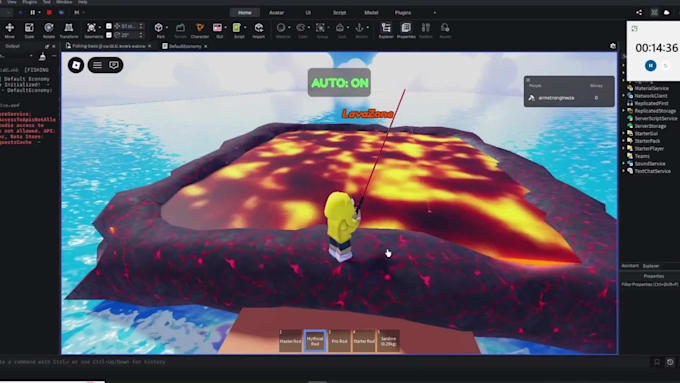This screenshot has height=383, width=680.
Task: Click the player row in leaderboard
Action: (x=569, y=98)
